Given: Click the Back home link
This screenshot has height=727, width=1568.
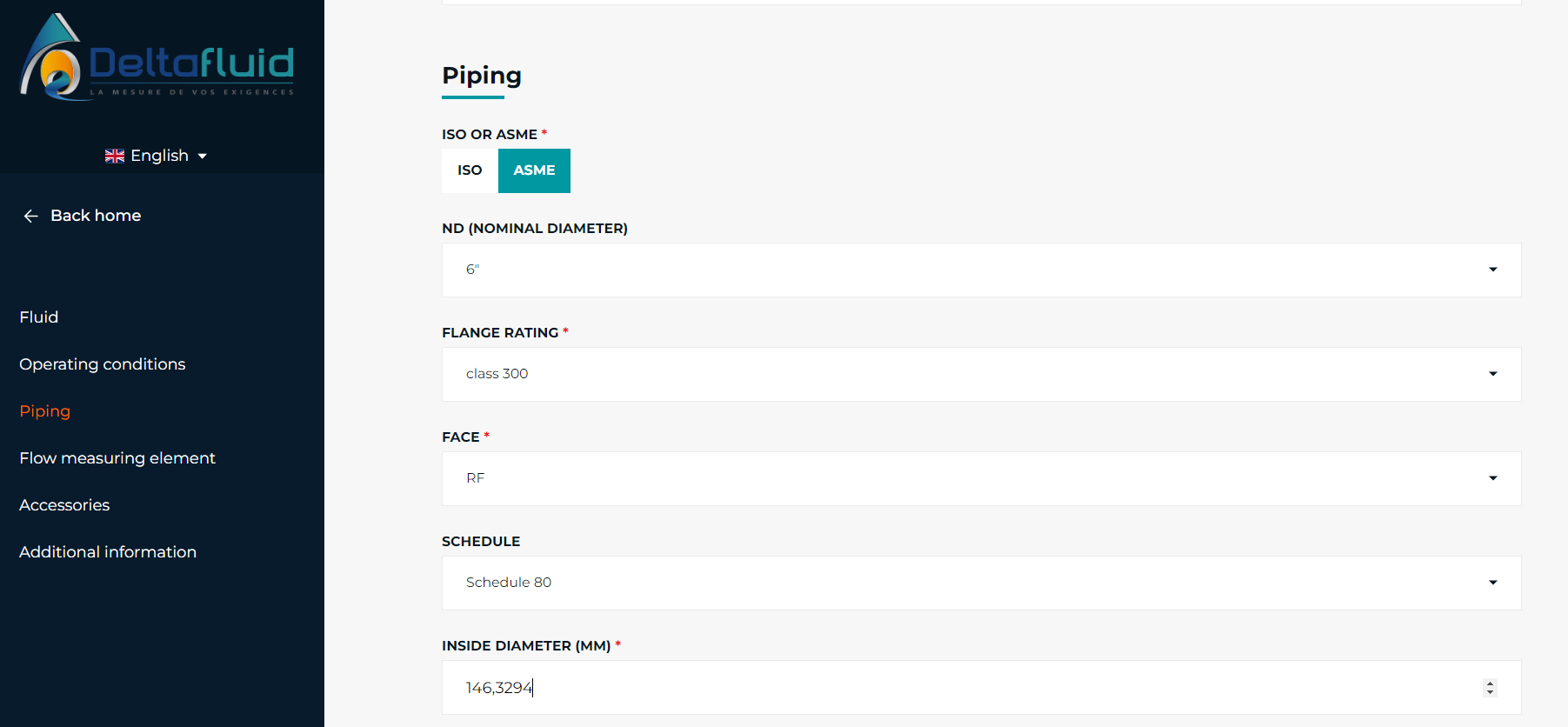Looking at the screenshot, I should click(96, 216).
